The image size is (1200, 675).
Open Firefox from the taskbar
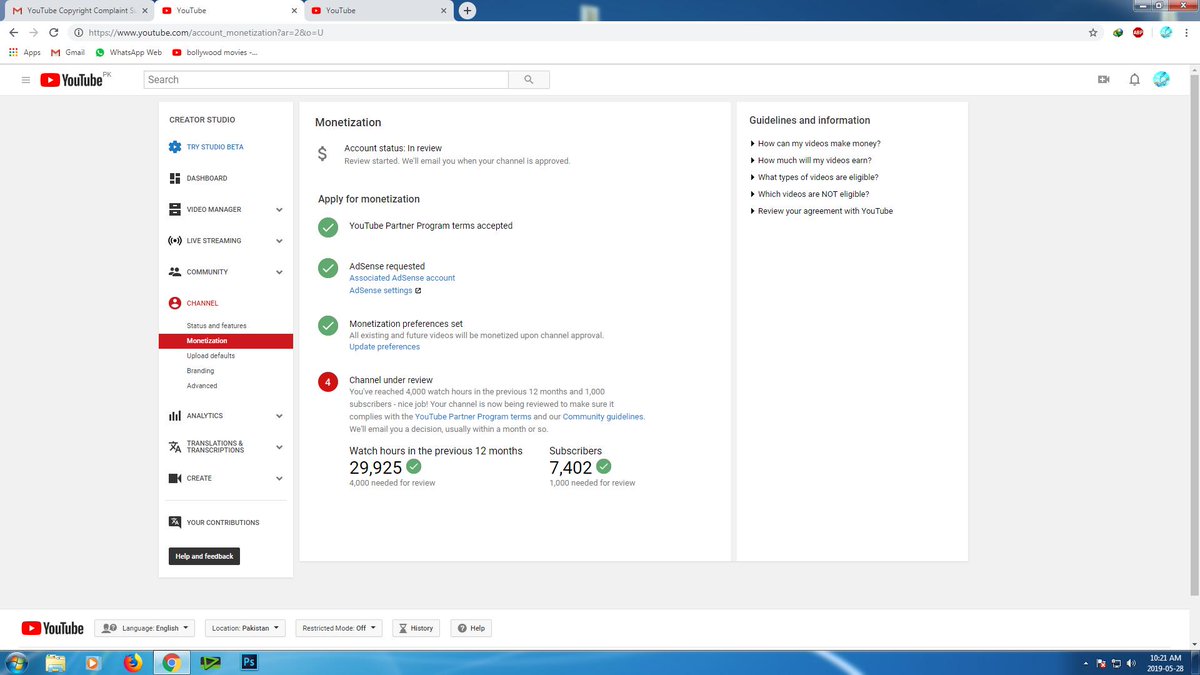pyautogui.click(x=132, y=663)
